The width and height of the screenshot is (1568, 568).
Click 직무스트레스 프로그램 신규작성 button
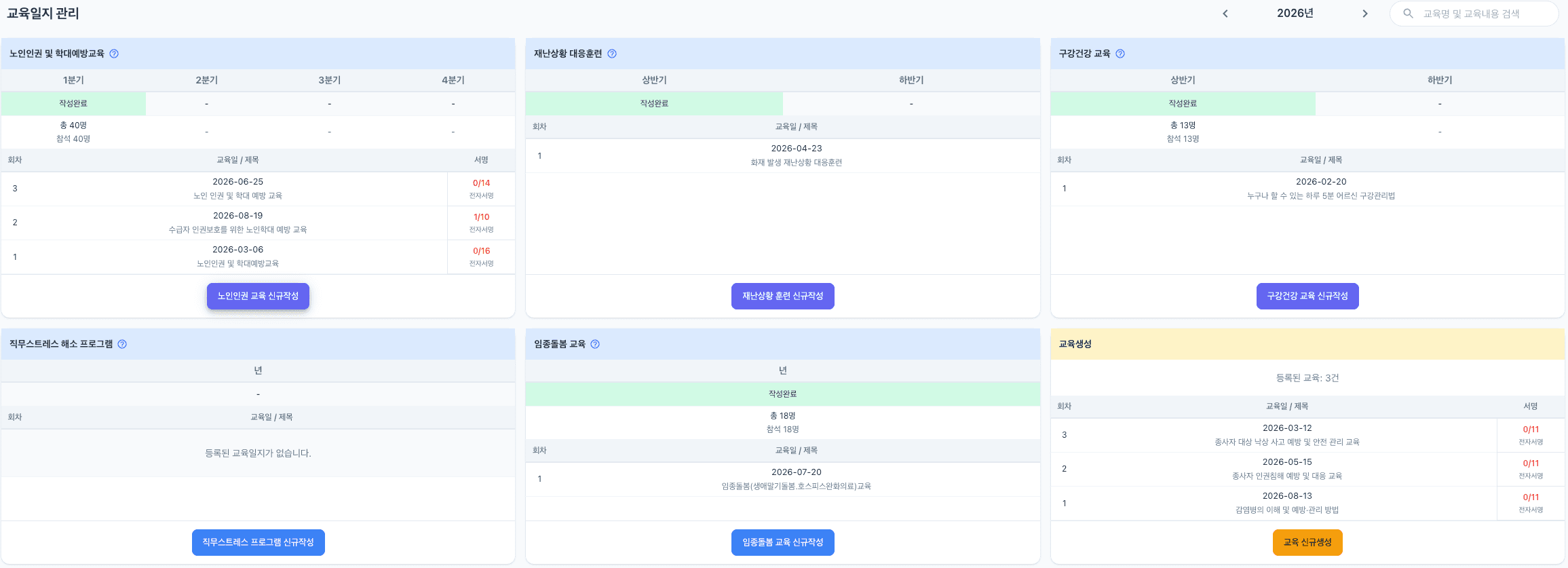point(258,542)
